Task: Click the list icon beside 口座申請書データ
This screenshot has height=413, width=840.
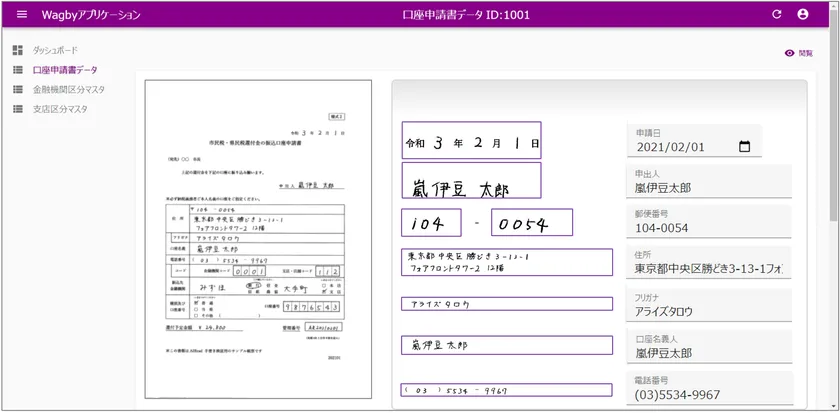Action: point(18,70)
